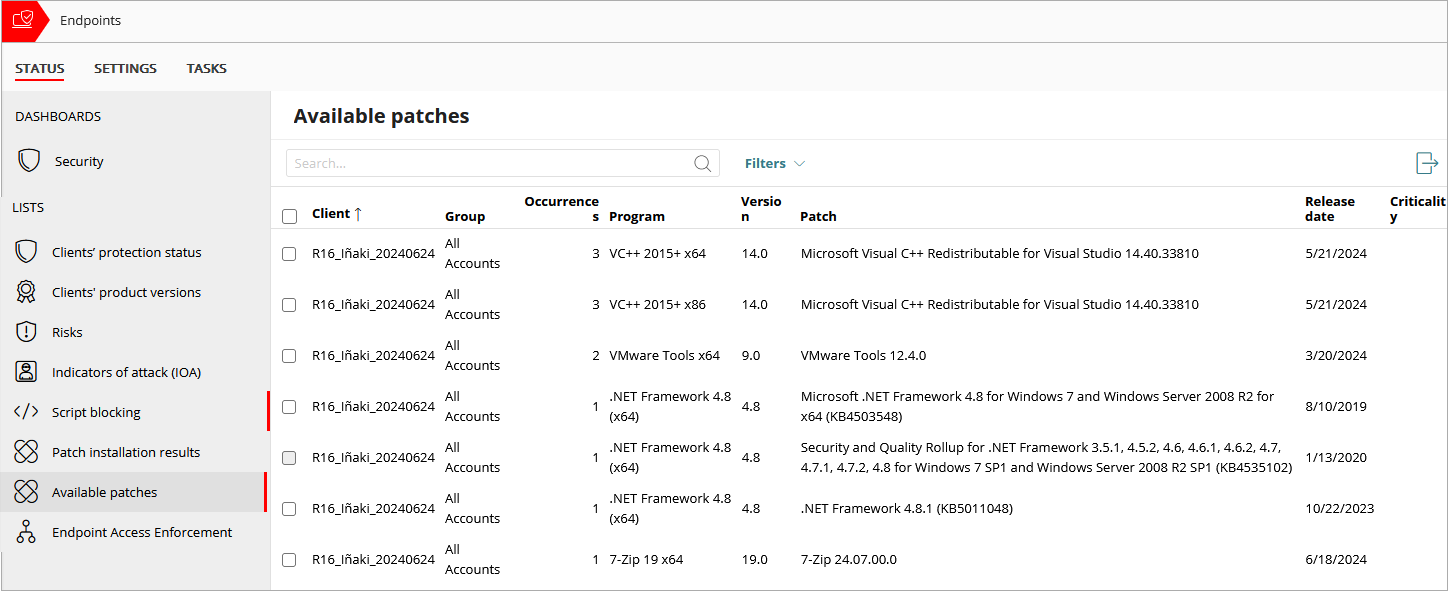1448x591 pixels.
Task: Sort by the Program column header
Action: coord(637,216)
